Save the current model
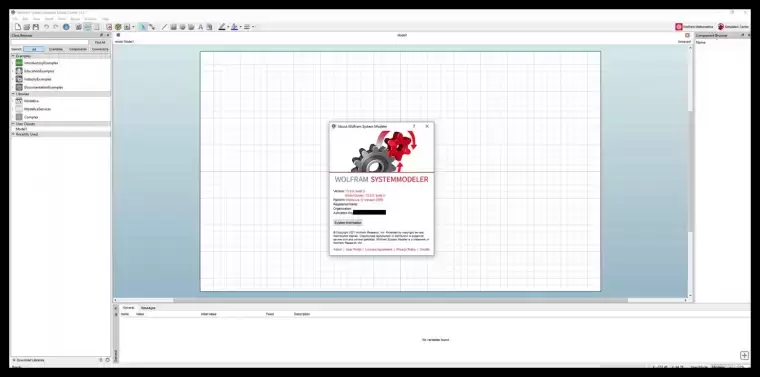 point(35,27)
